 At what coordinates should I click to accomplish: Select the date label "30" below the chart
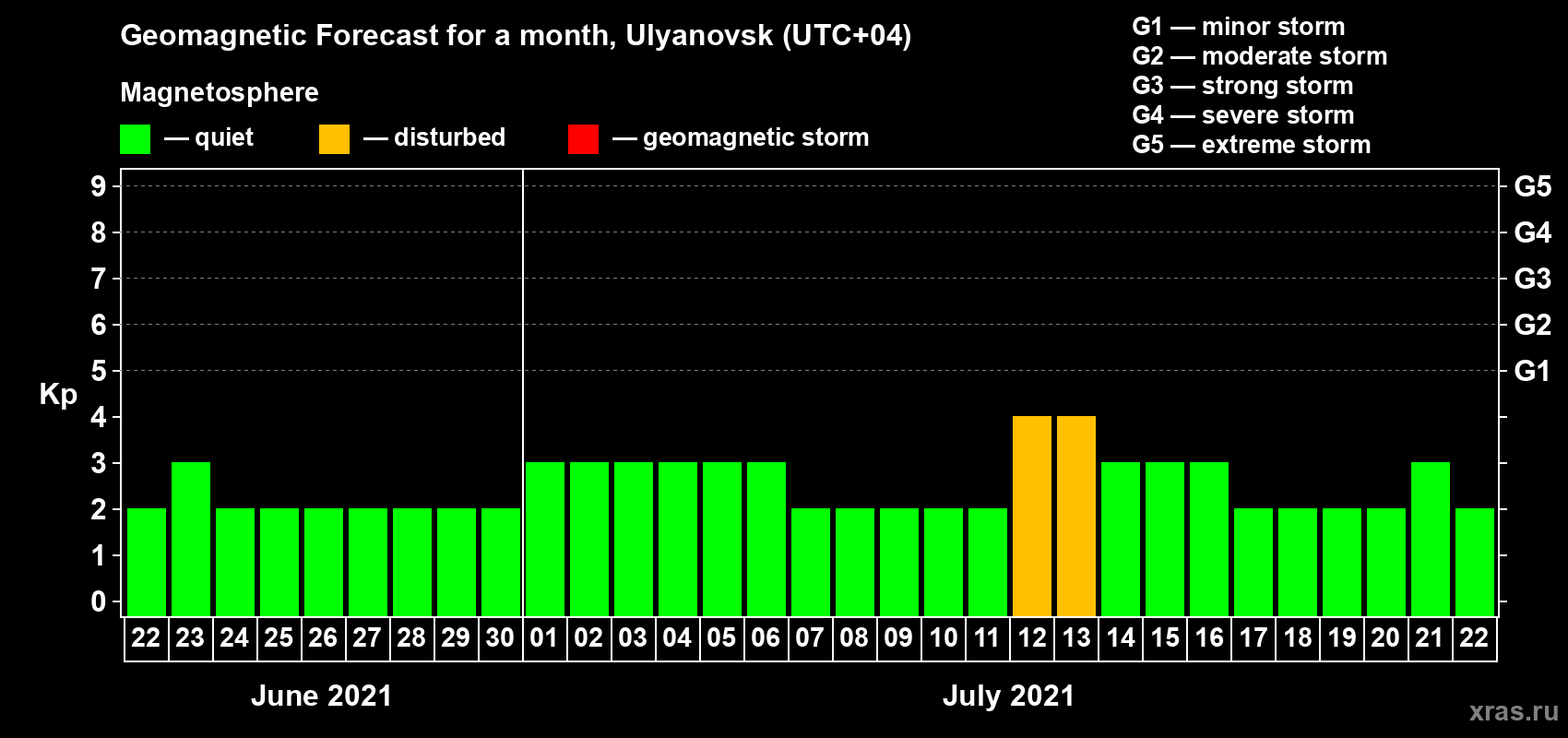[x=500, y=637]
